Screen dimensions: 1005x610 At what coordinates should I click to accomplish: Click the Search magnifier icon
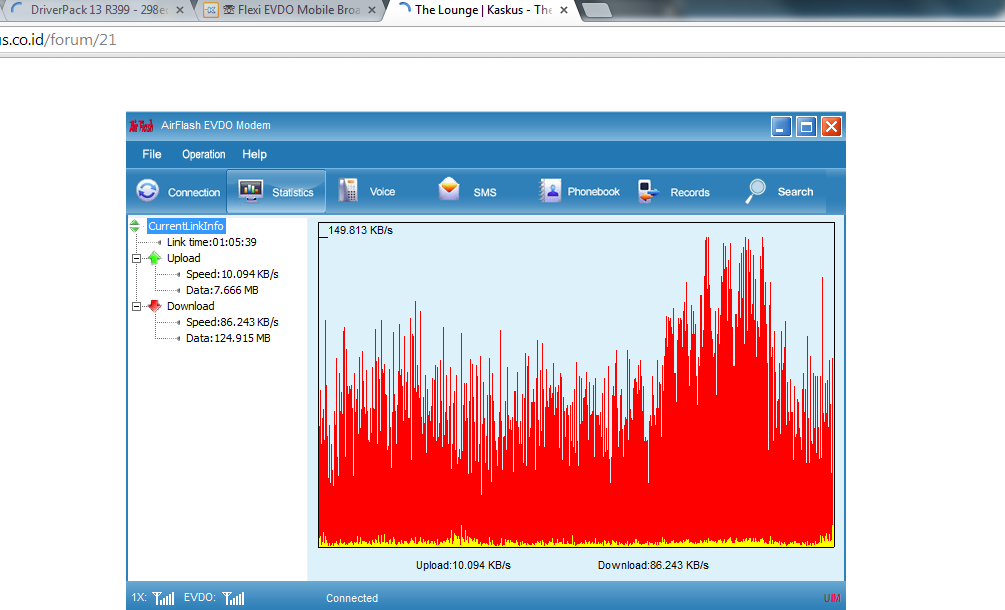pyautogui.click(x=756, y=190)
